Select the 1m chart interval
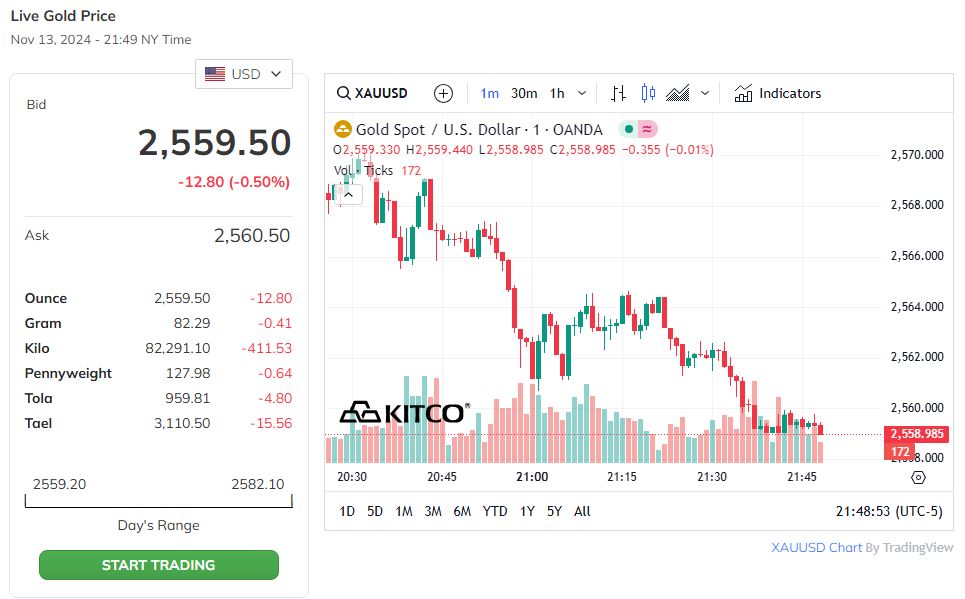Image resolution: width=965 pixels, height=599 pixels. pos(490,93)
